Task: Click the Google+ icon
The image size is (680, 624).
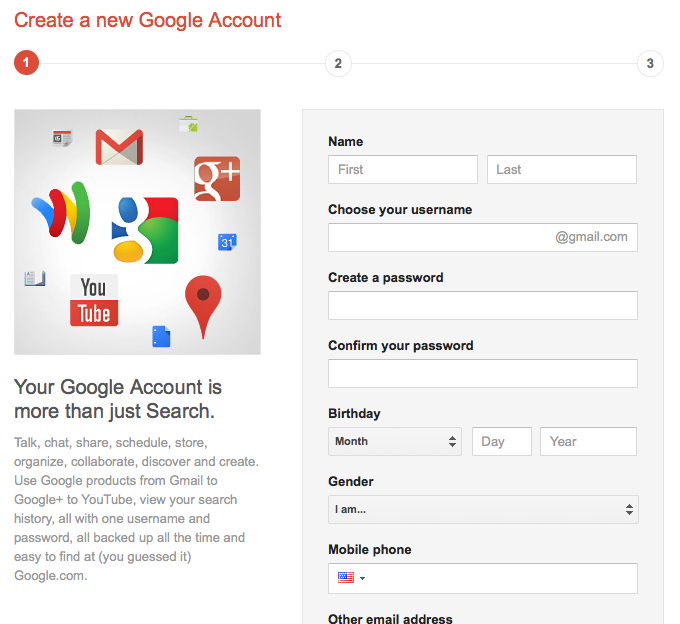Action: [x=217, y=179]
